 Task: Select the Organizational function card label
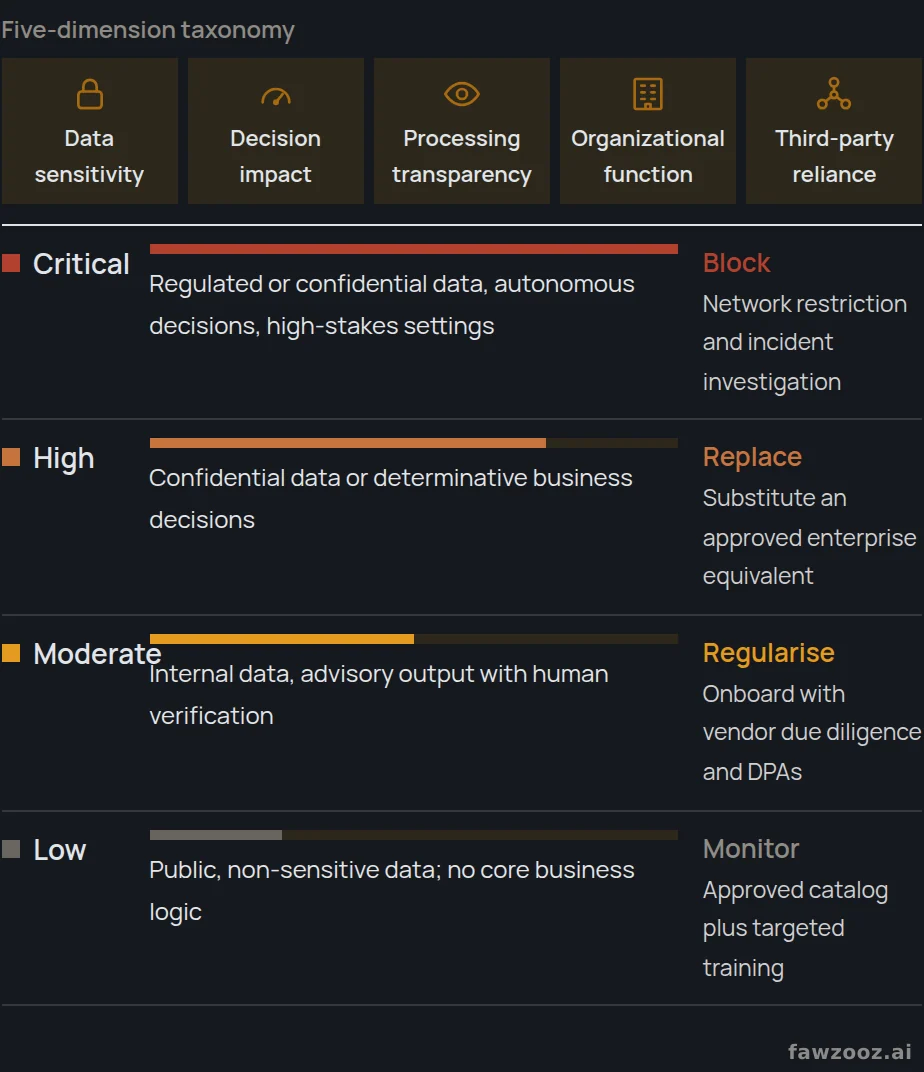click(648, 156)
